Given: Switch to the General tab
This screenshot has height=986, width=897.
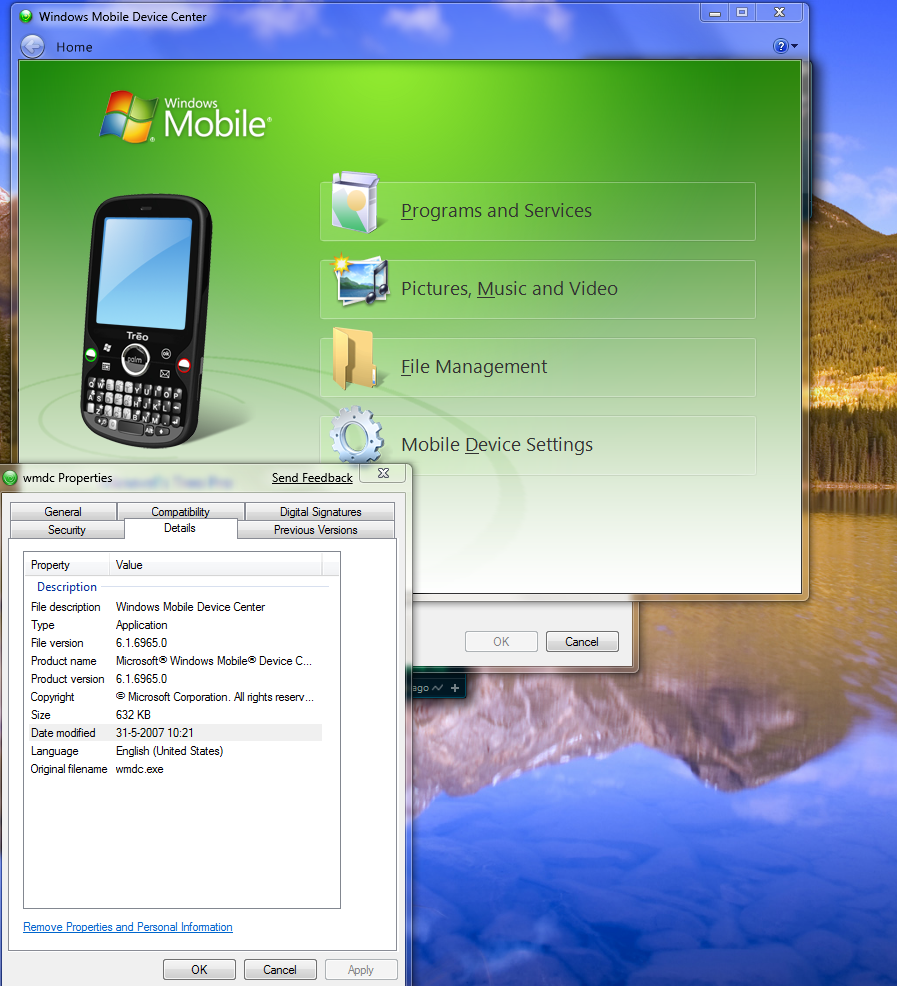Looking at the screenshot, I should pos(63,511).
